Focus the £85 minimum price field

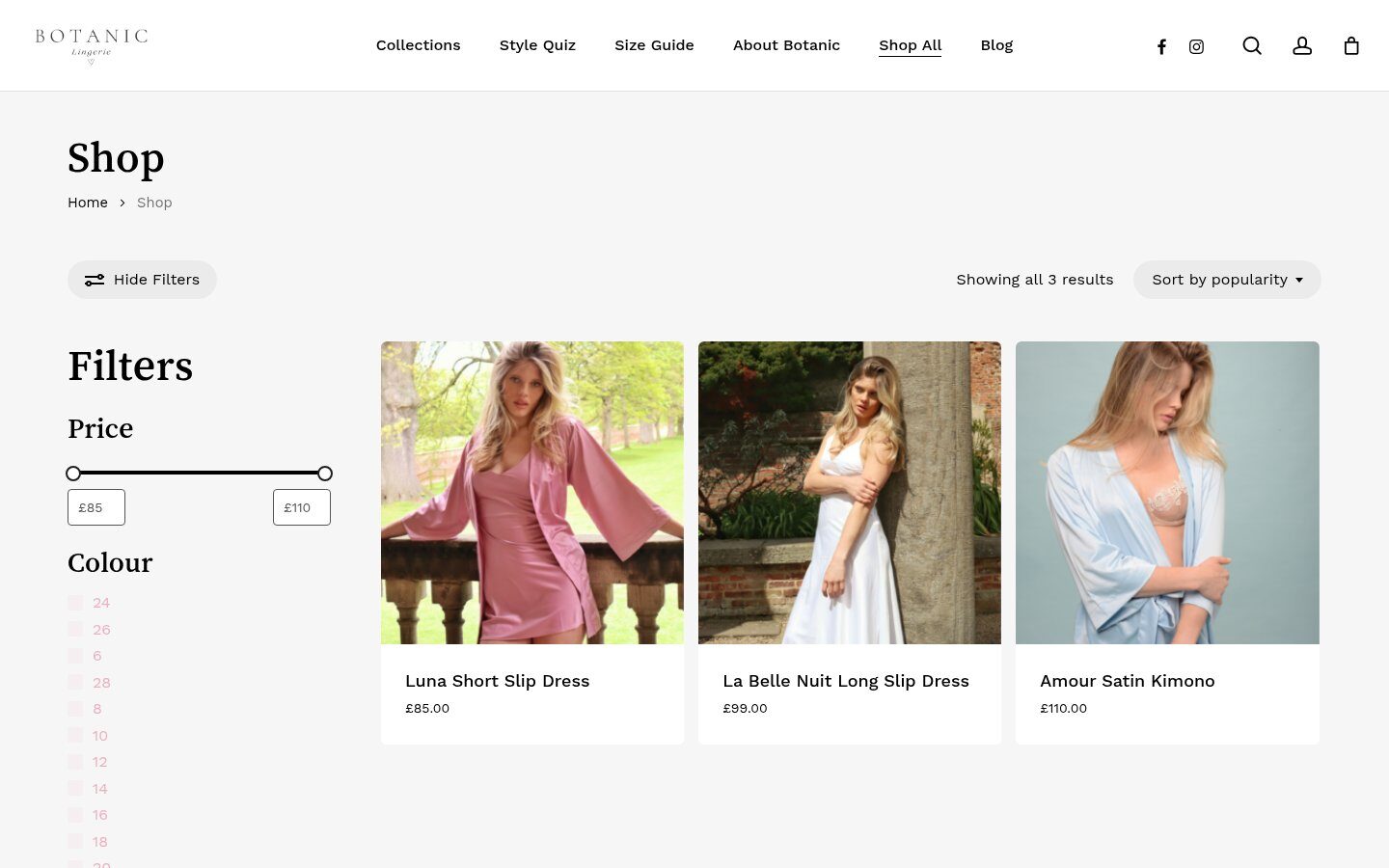coord(96,507)
